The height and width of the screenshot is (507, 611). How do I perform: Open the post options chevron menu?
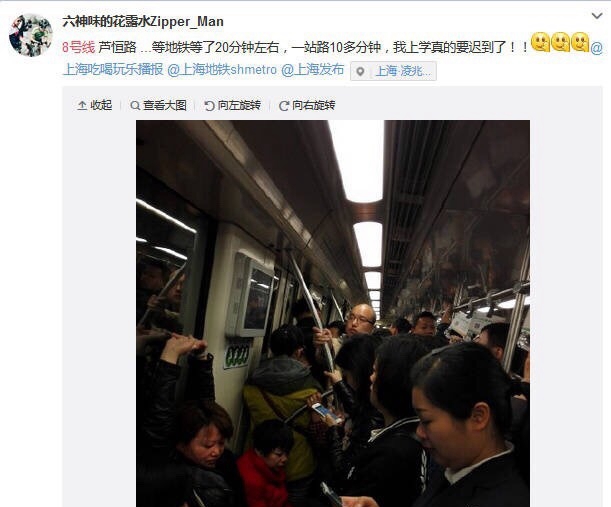[x=597, y=16]
